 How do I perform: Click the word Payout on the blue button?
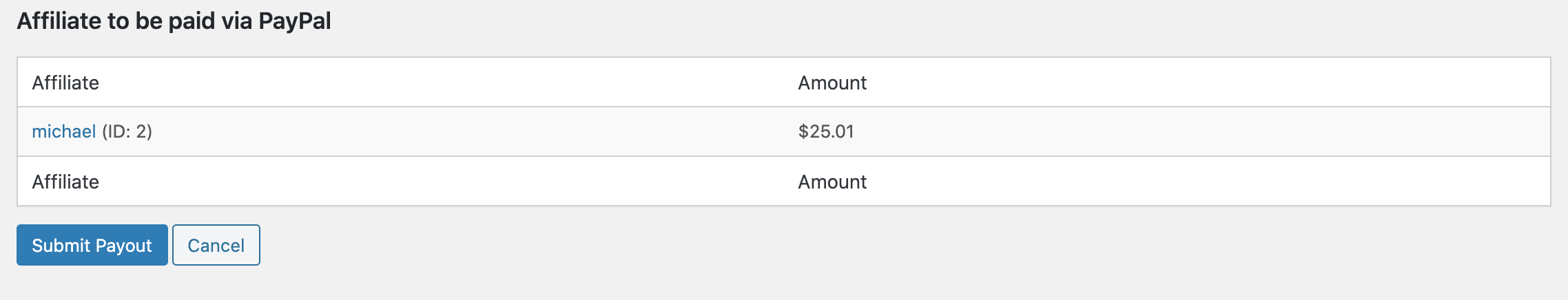pos(124,246)
